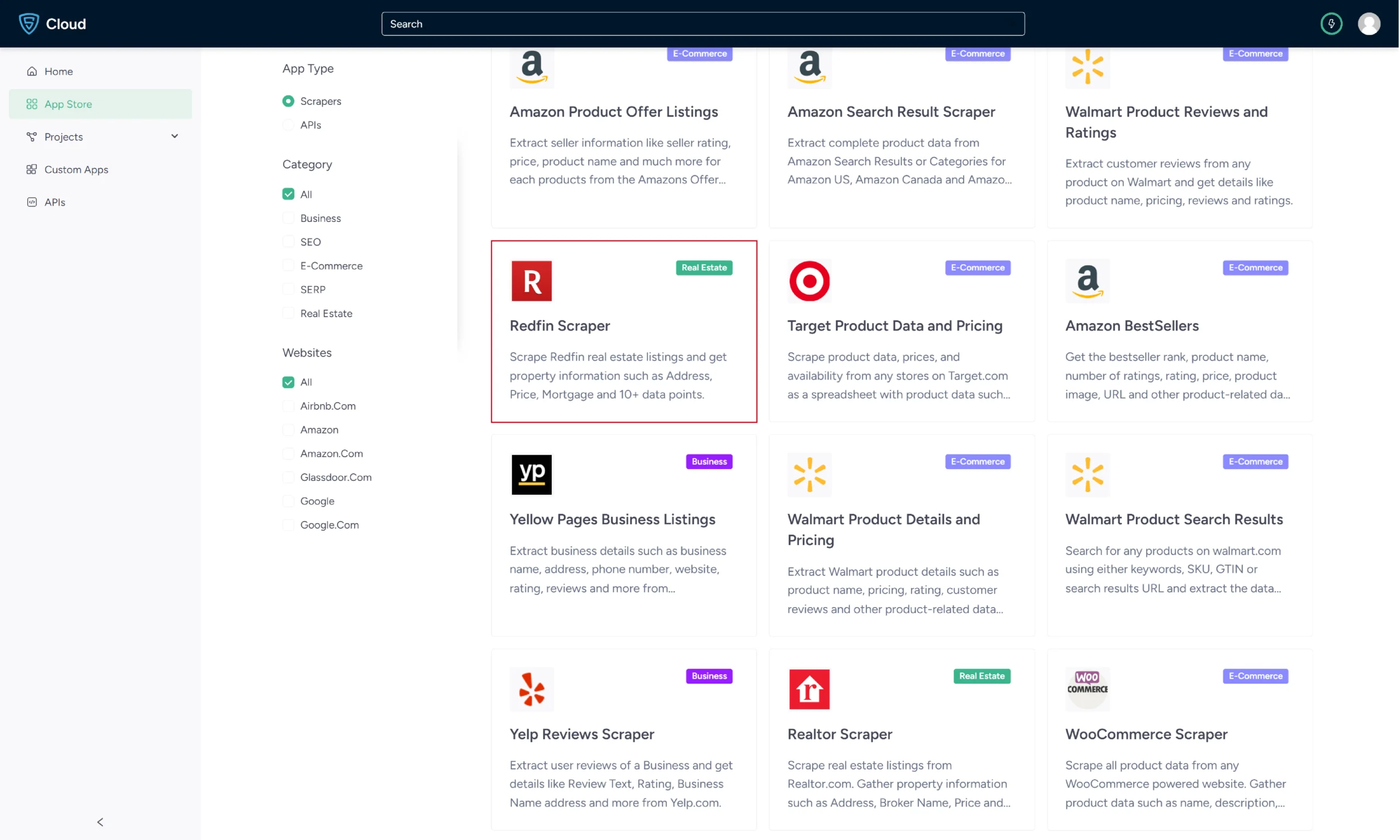The image size is (1400, 840).
Task: Uncheck the All websites checkbox
Action: (288, 382)
